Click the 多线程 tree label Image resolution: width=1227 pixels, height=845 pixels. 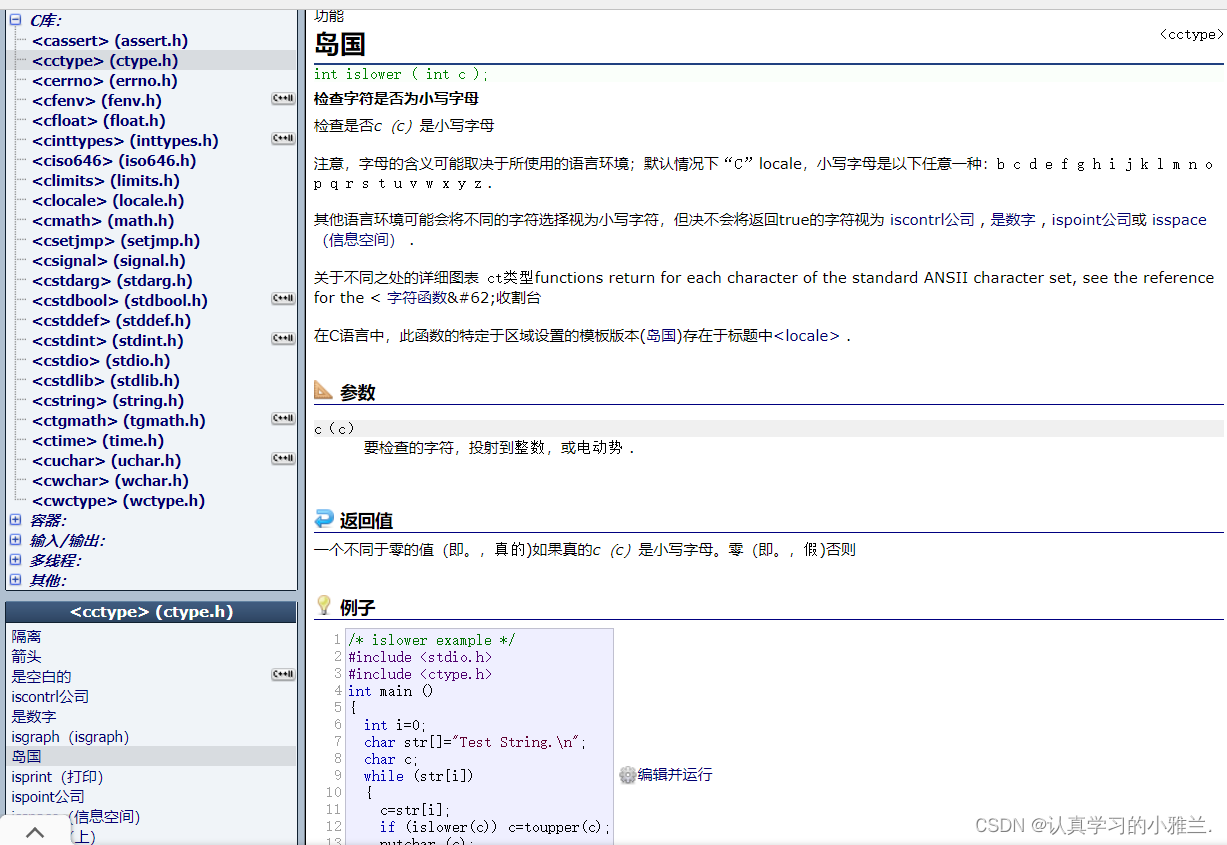(x=55, y=560)
